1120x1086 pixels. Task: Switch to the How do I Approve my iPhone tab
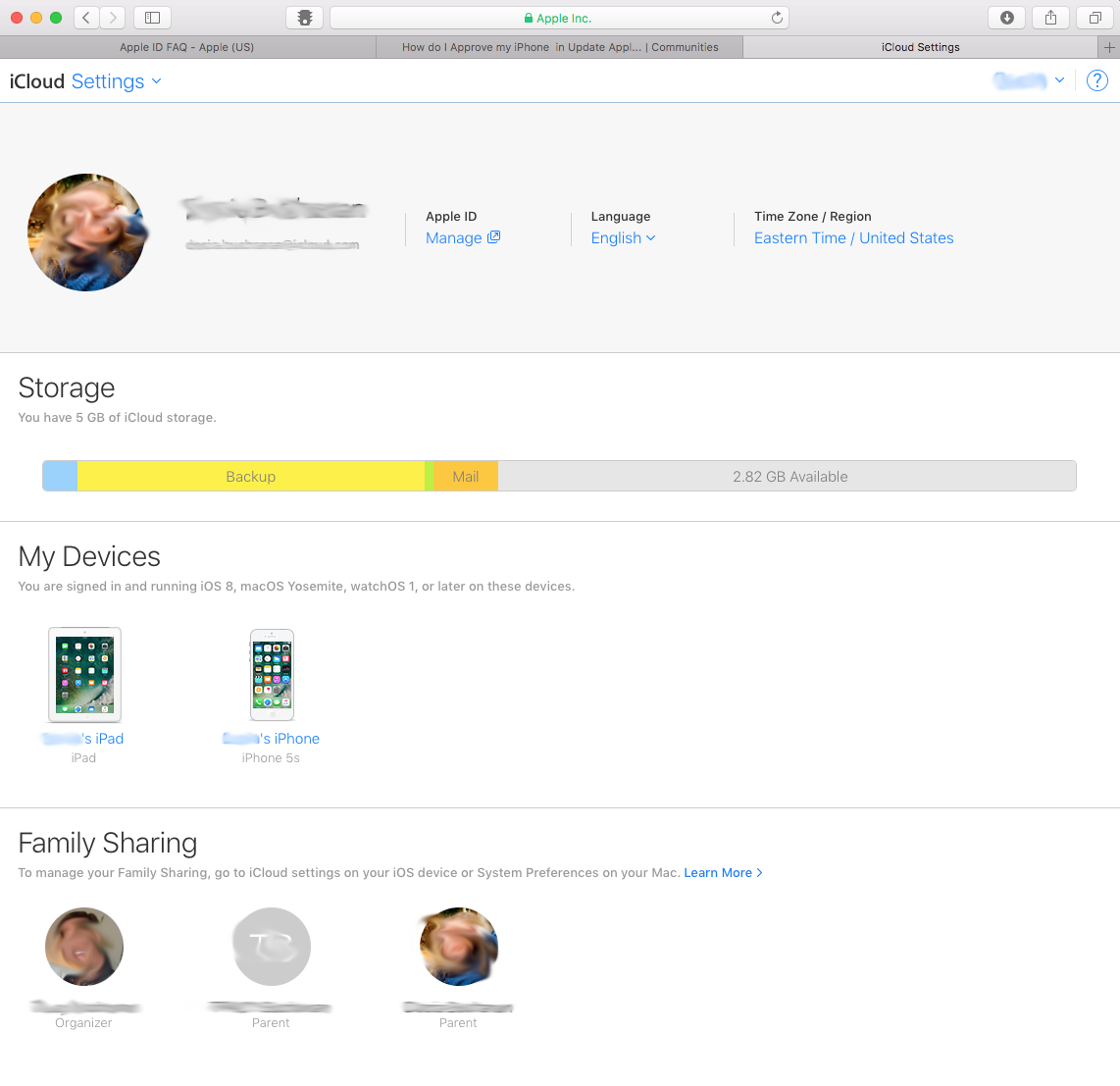pos(560,47)
